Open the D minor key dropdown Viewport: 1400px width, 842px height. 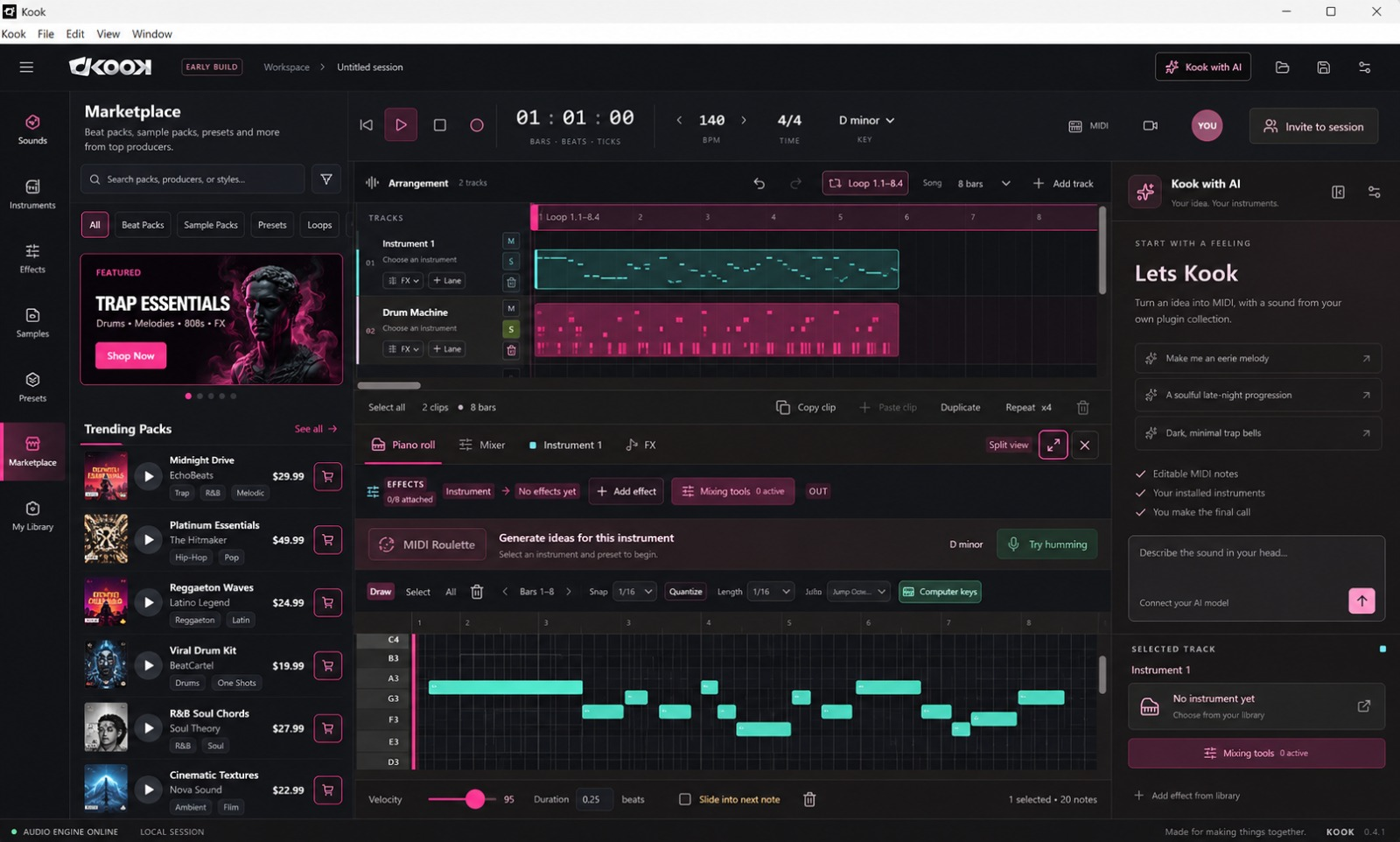(x=866, y=120)
